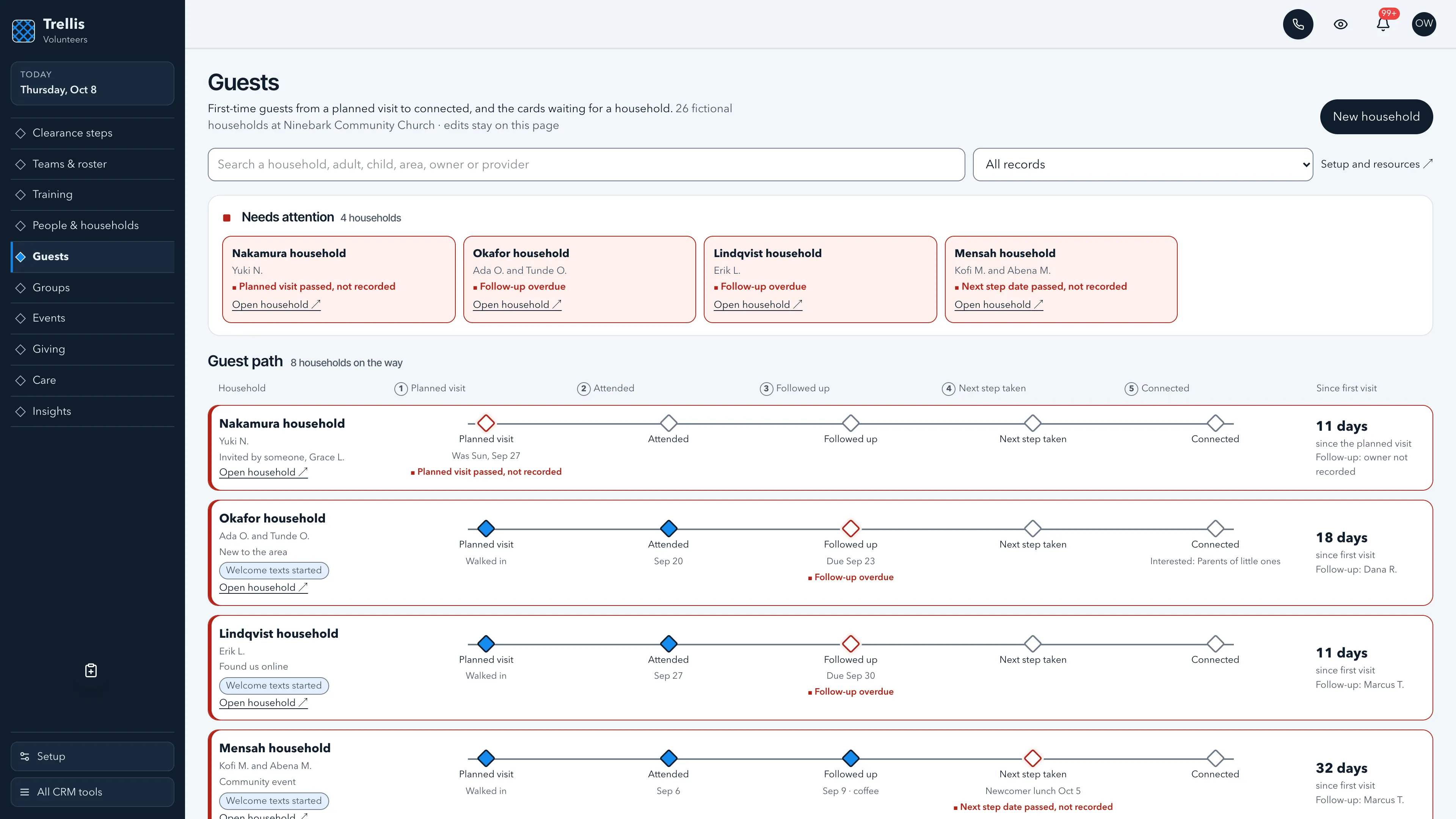Open Groups section
This screenshot has width=1456, height=819.
tap(92, 288)
